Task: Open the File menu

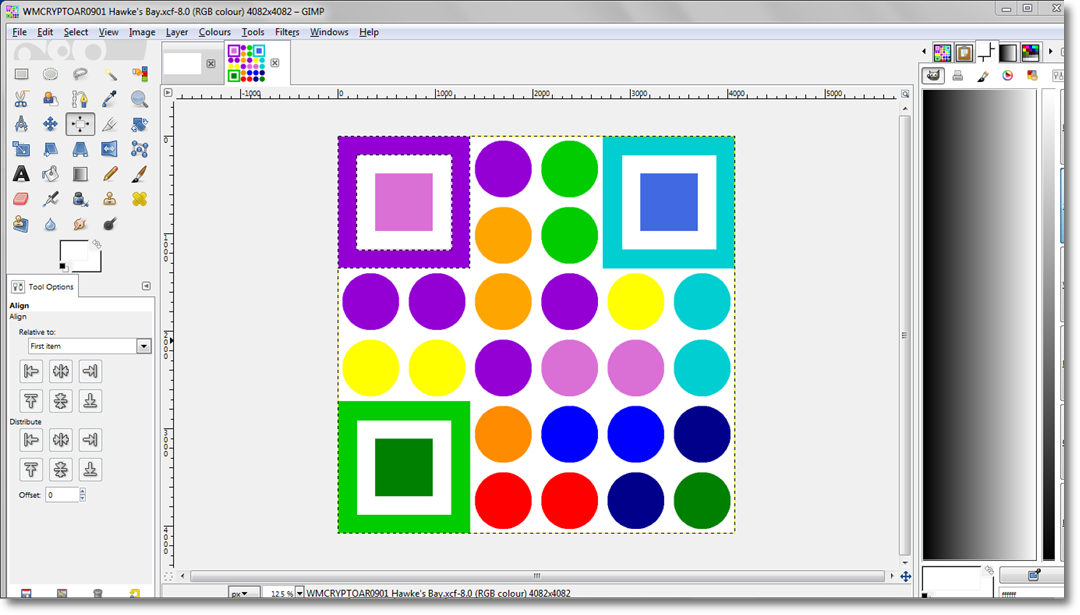Action: click(x=19, y=32)
